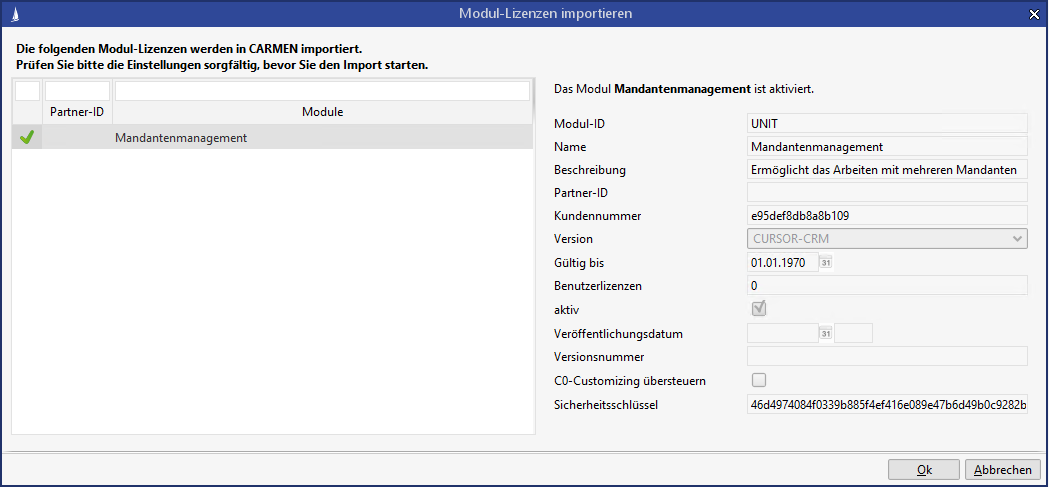The image size is (1049, 487).
Task: Toggle the aktiv checkbox
Action: click(x=759, y=309)
